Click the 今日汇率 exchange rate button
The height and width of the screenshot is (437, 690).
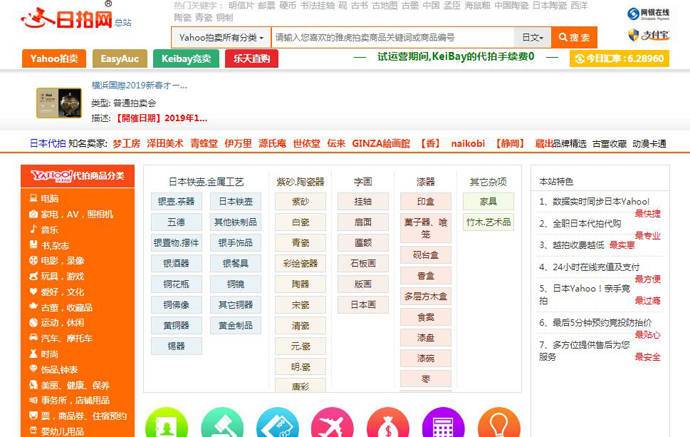pyautogui.click(x=619, y=59)
